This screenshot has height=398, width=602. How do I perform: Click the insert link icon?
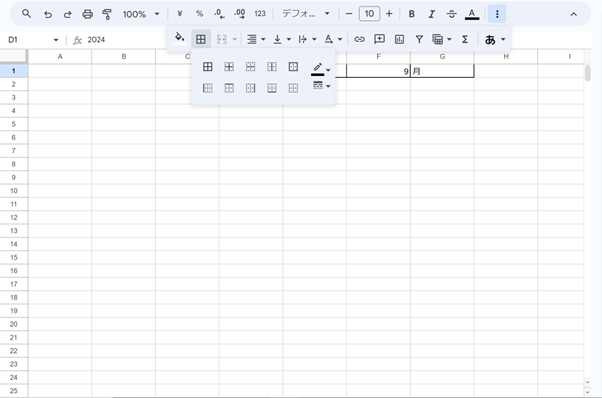tap(359, 39)
